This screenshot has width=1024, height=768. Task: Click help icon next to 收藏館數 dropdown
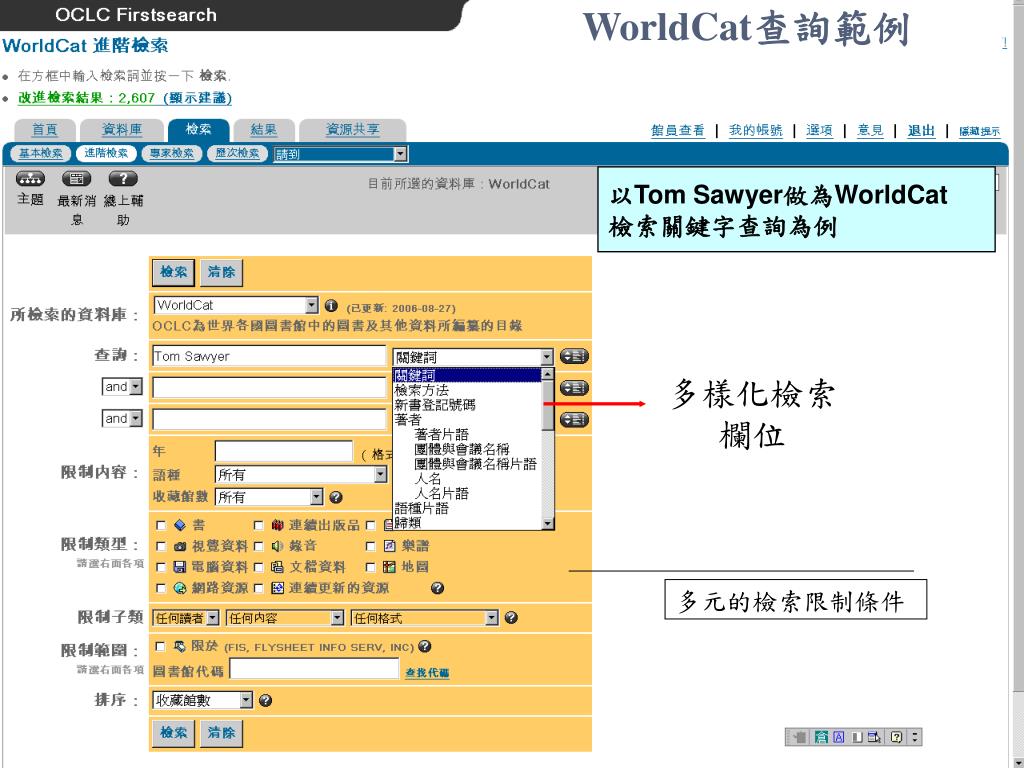point(336,497)
